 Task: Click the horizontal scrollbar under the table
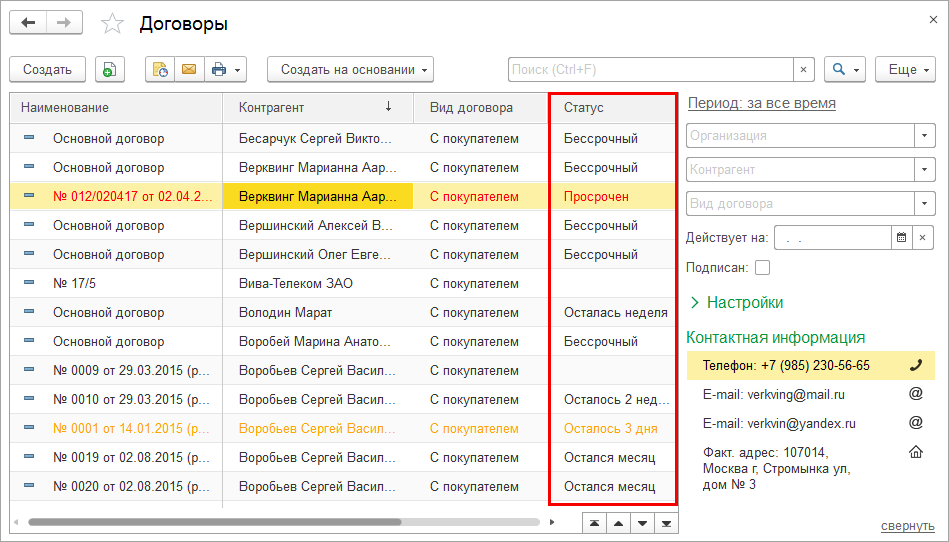pos(215,522)
